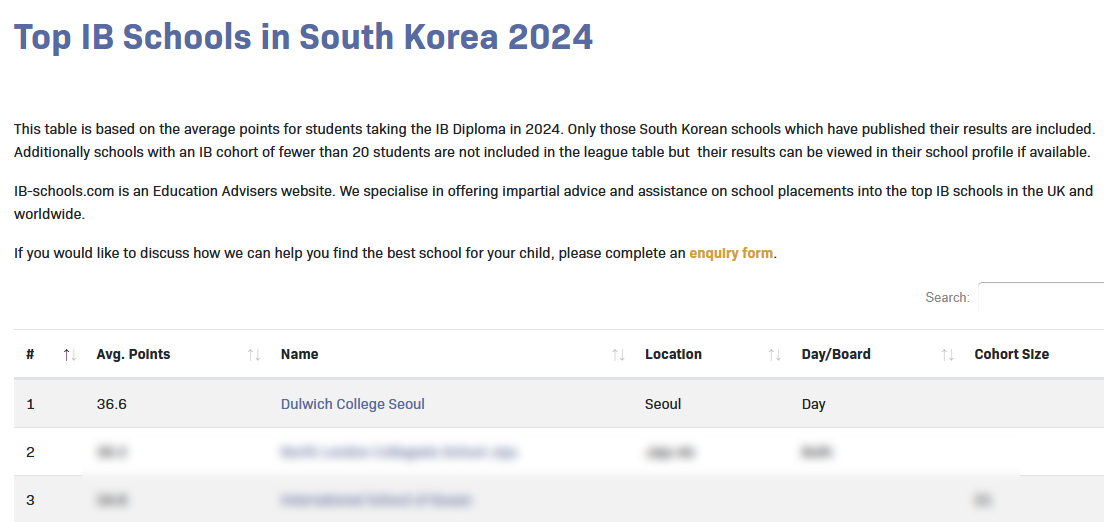Open the blurred school link in row 2
The width and height of the screenshot is (1104, 522).
(x=399, y=452)
